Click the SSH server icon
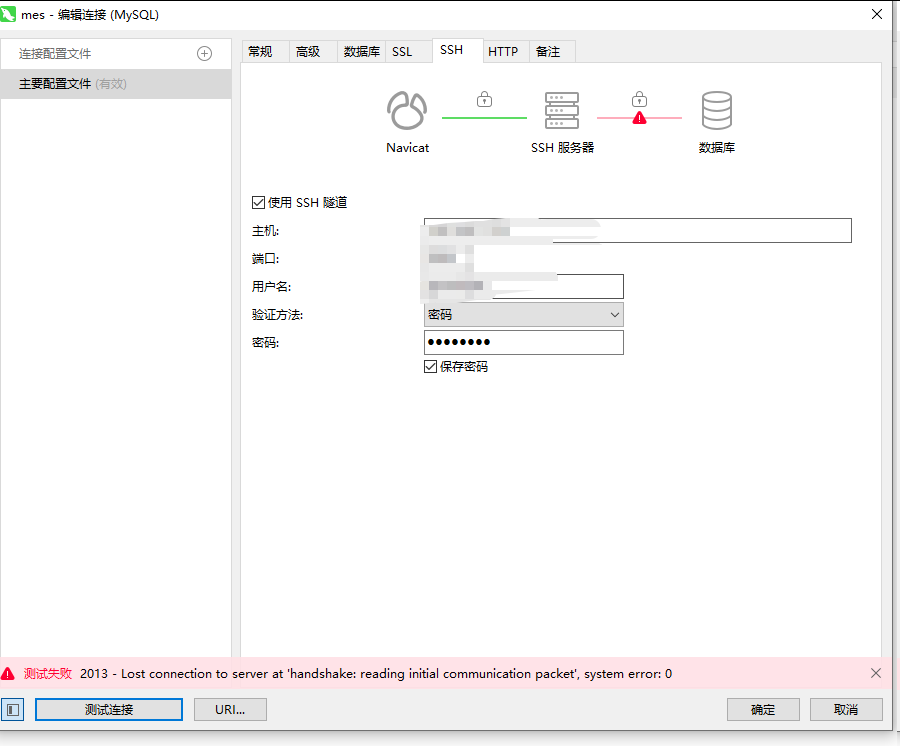The image size is (900, 746). [x=562, y=111]
